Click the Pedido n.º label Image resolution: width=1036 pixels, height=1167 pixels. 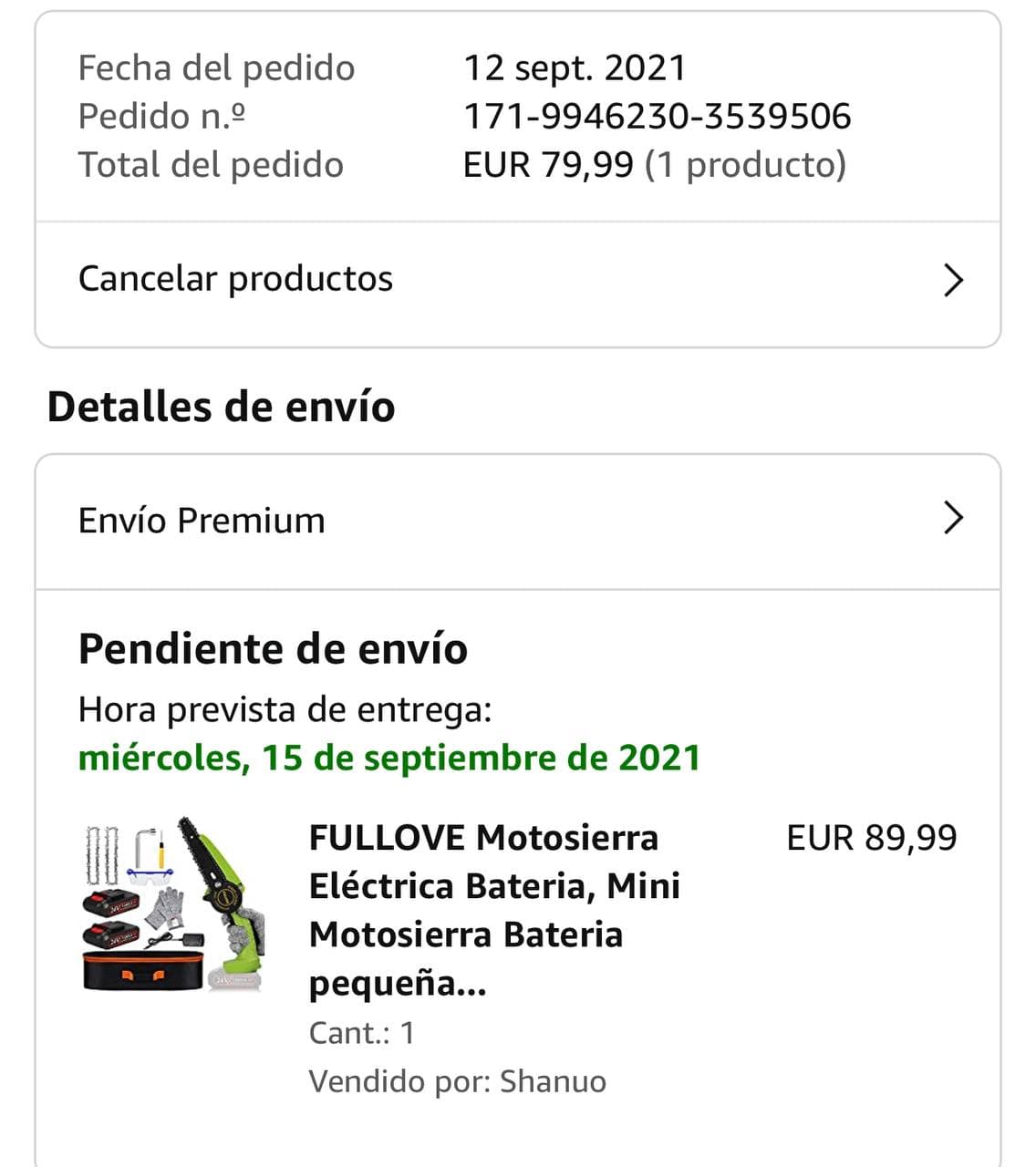pos(161,117)
